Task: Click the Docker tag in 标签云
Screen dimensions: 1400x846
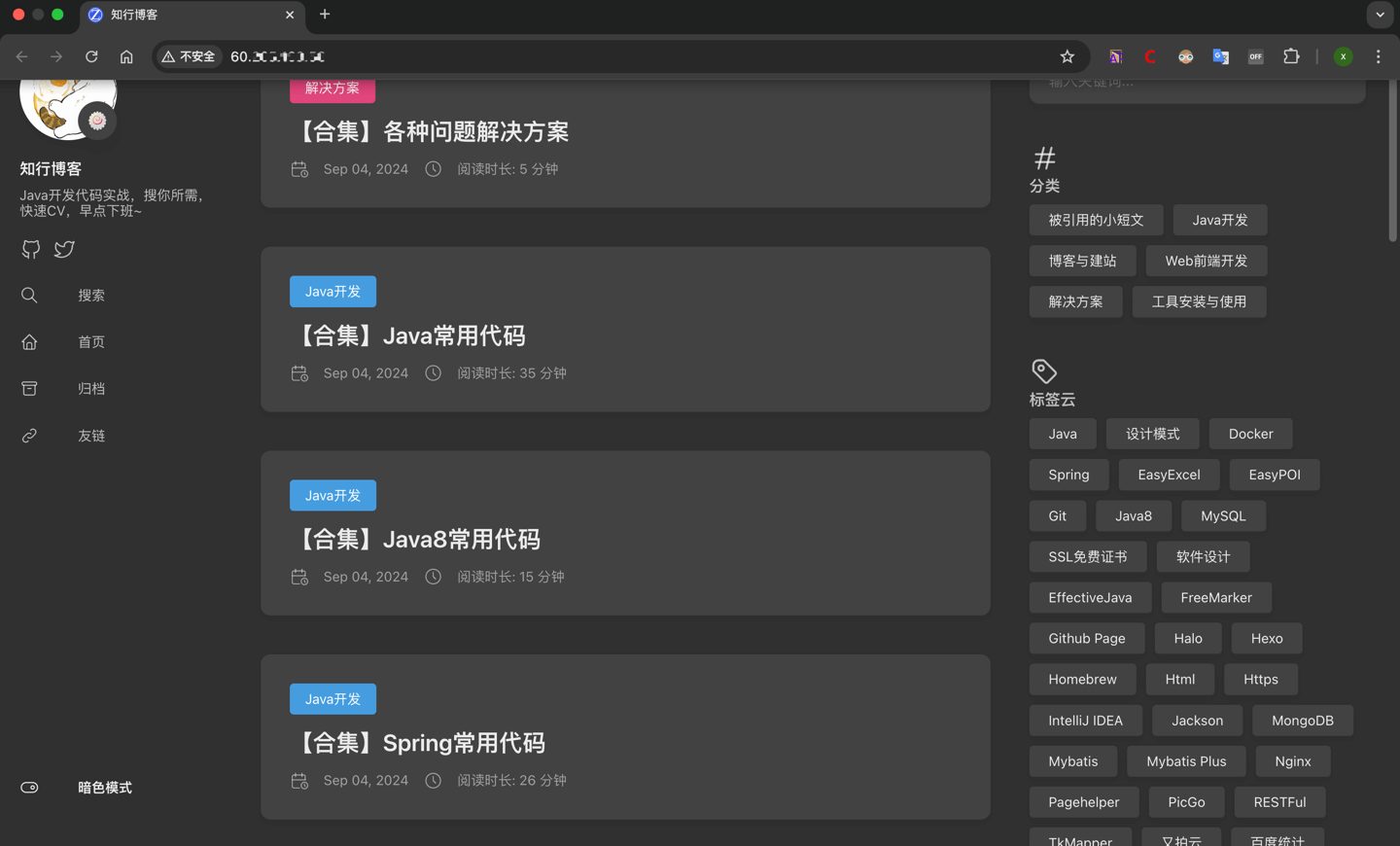Action: [x=1250, y=434]
